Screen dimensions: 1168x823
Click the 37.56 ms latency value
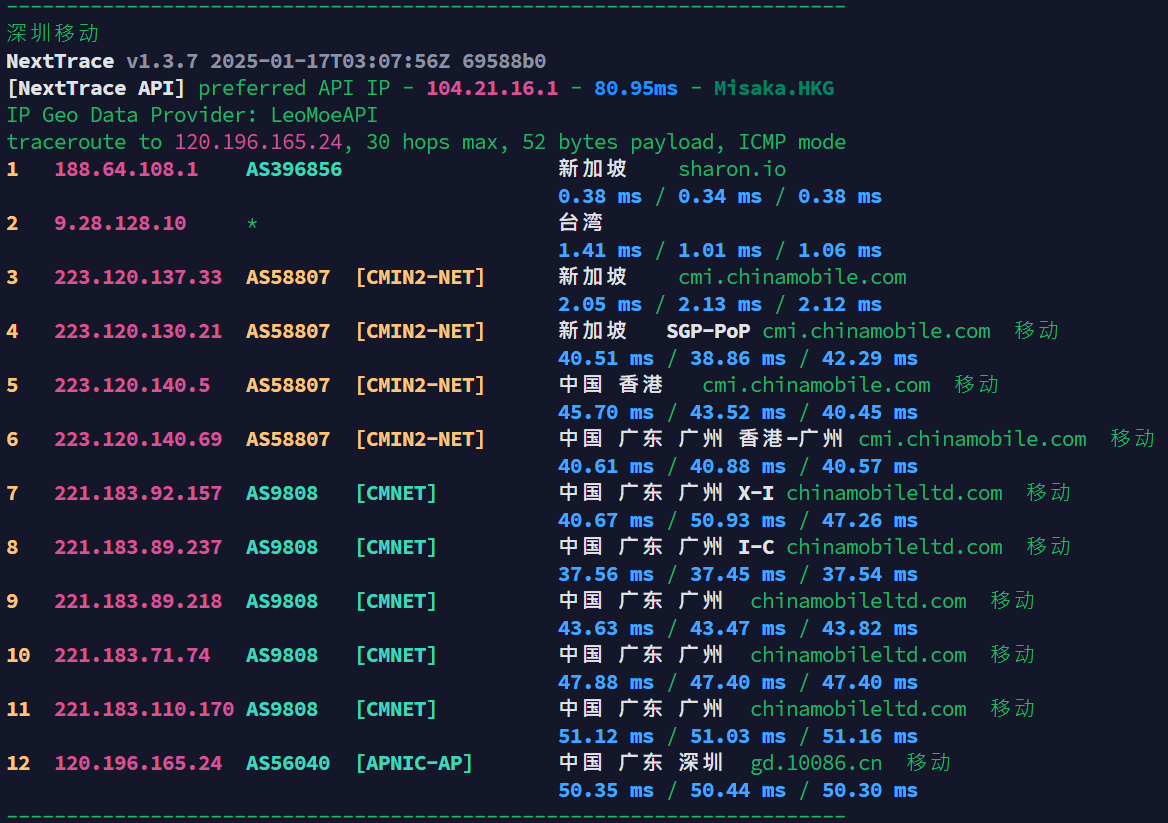click(606, 574)
